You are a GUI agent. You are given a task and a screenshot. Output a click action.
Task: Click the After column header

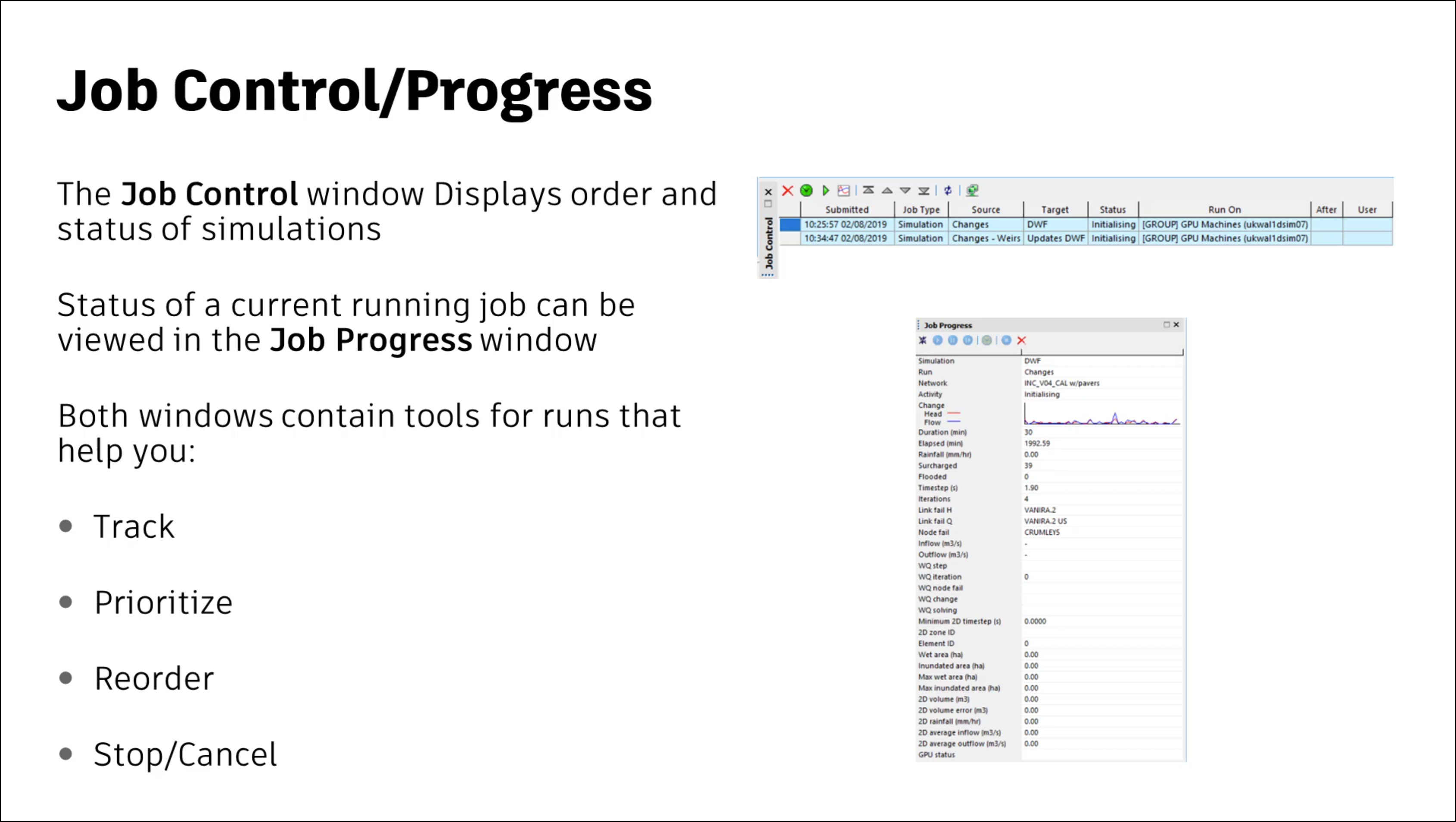coord(1326,210)
